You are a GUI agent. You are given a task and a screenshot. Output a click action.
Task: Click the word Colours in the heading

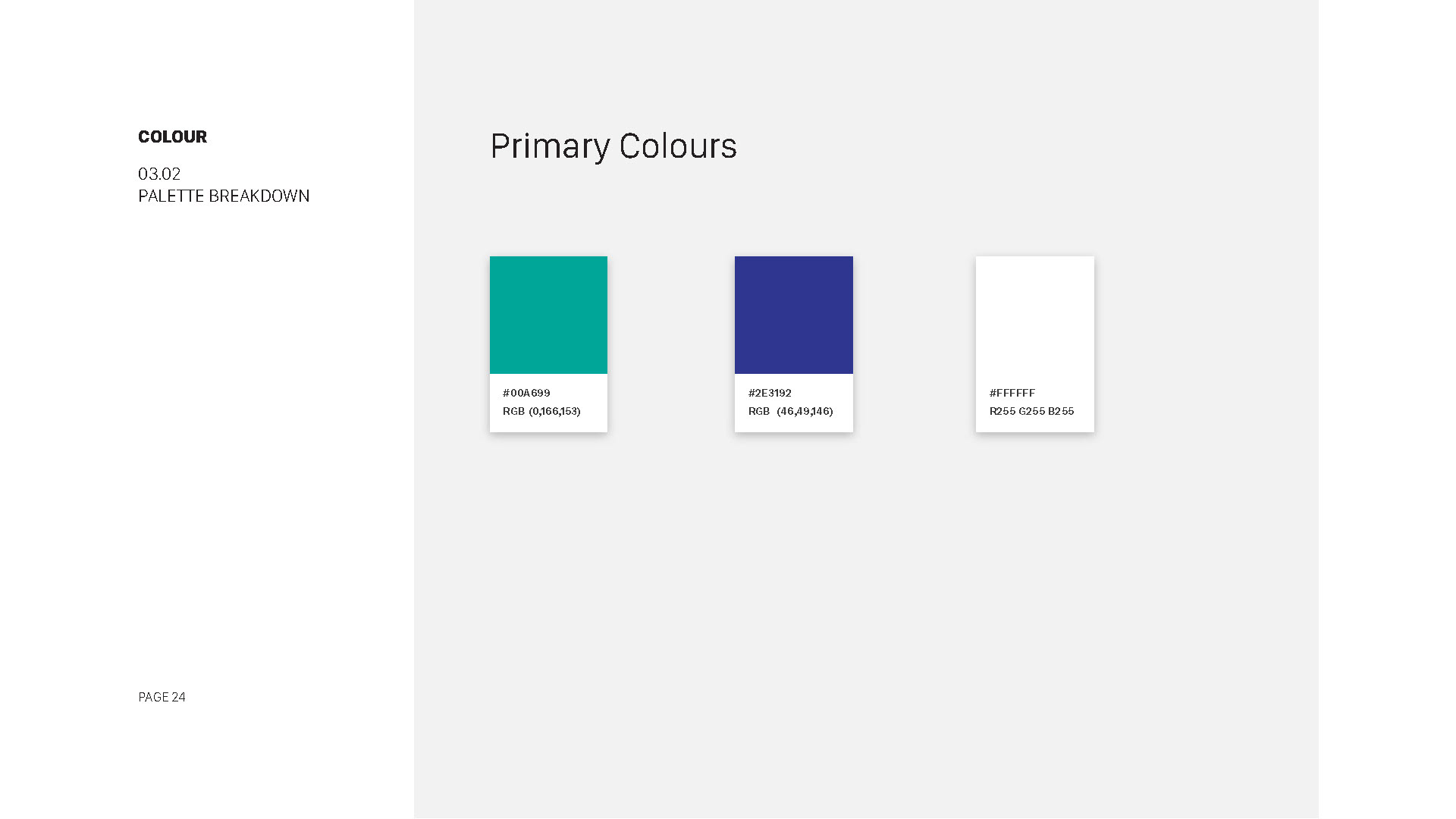pos(678,146)
